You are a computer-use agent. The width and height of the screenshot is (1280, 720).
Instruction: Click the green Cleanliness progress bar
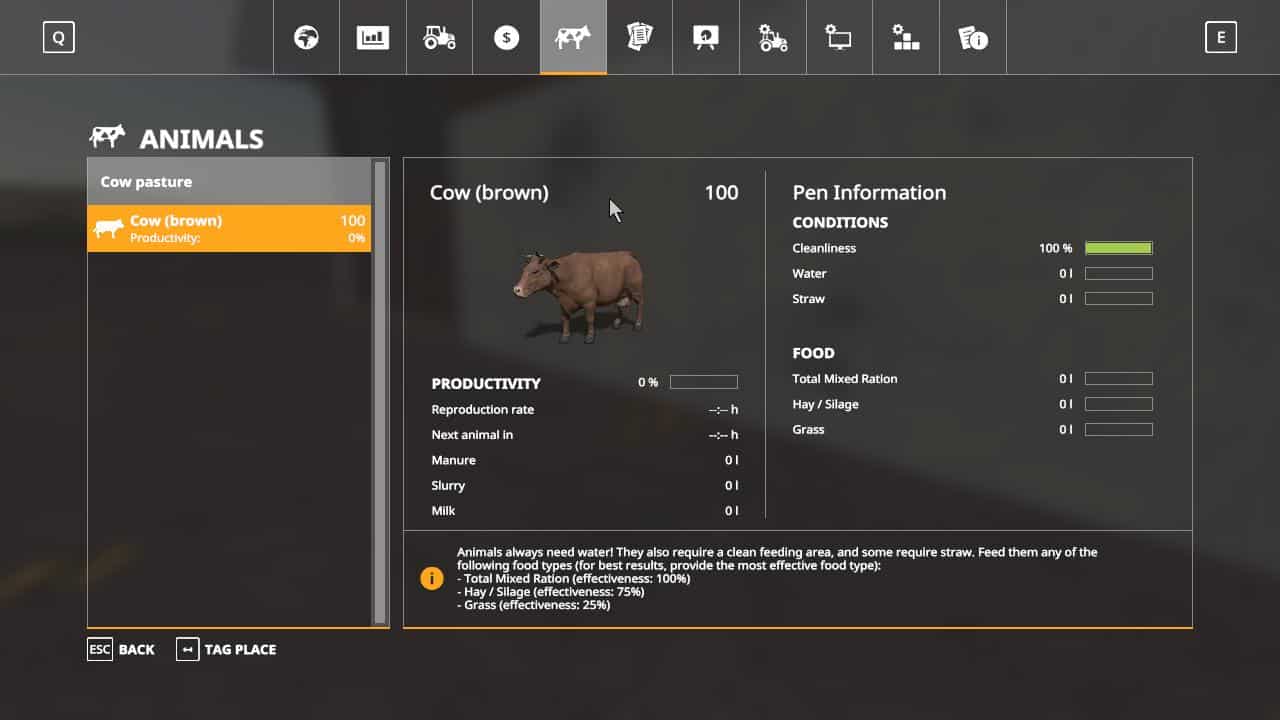coord(1118,248)
